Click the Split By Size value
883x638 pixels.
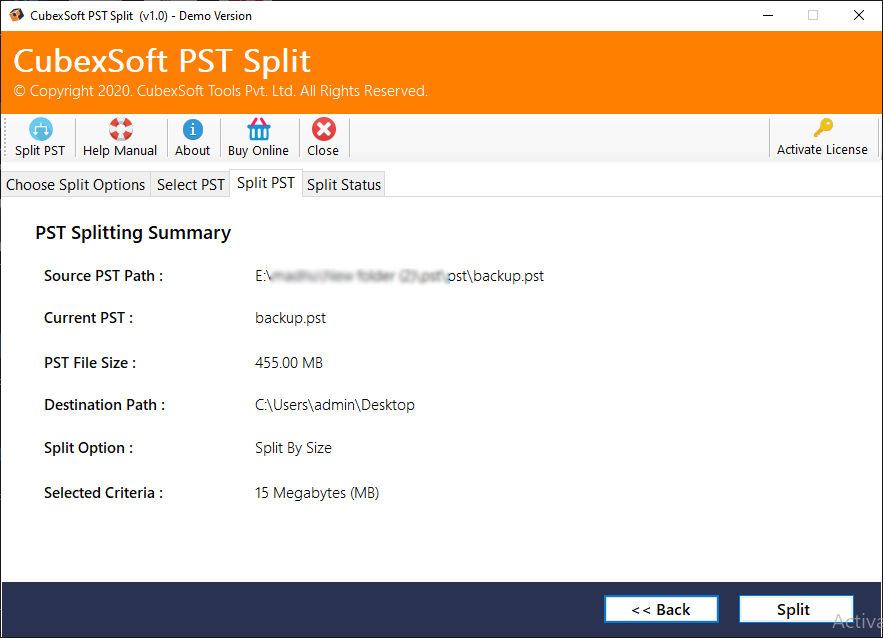(x=293, y=448)
